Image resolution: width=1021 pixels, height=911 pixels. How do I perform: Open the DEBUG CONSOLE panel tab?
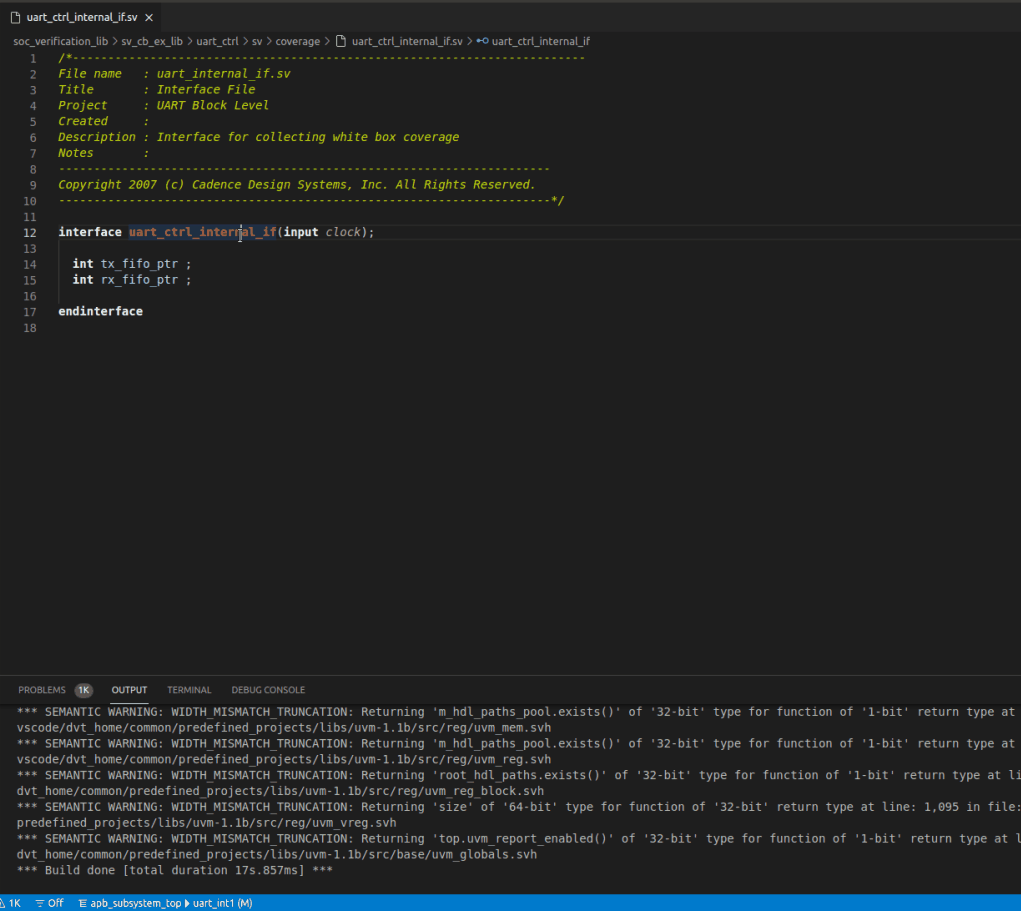pyautogui.click(x=268, y=689)
